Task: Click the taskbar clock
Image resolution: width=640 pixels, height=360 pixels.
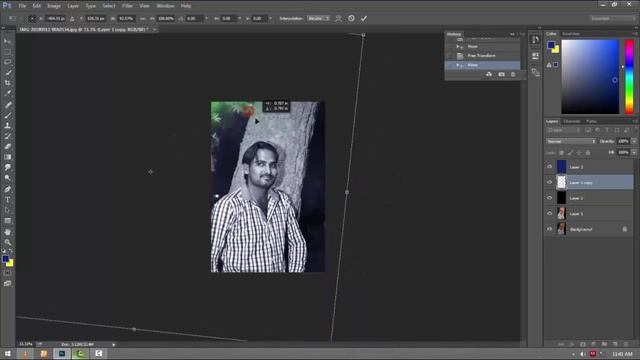Action: click(622, 354)
